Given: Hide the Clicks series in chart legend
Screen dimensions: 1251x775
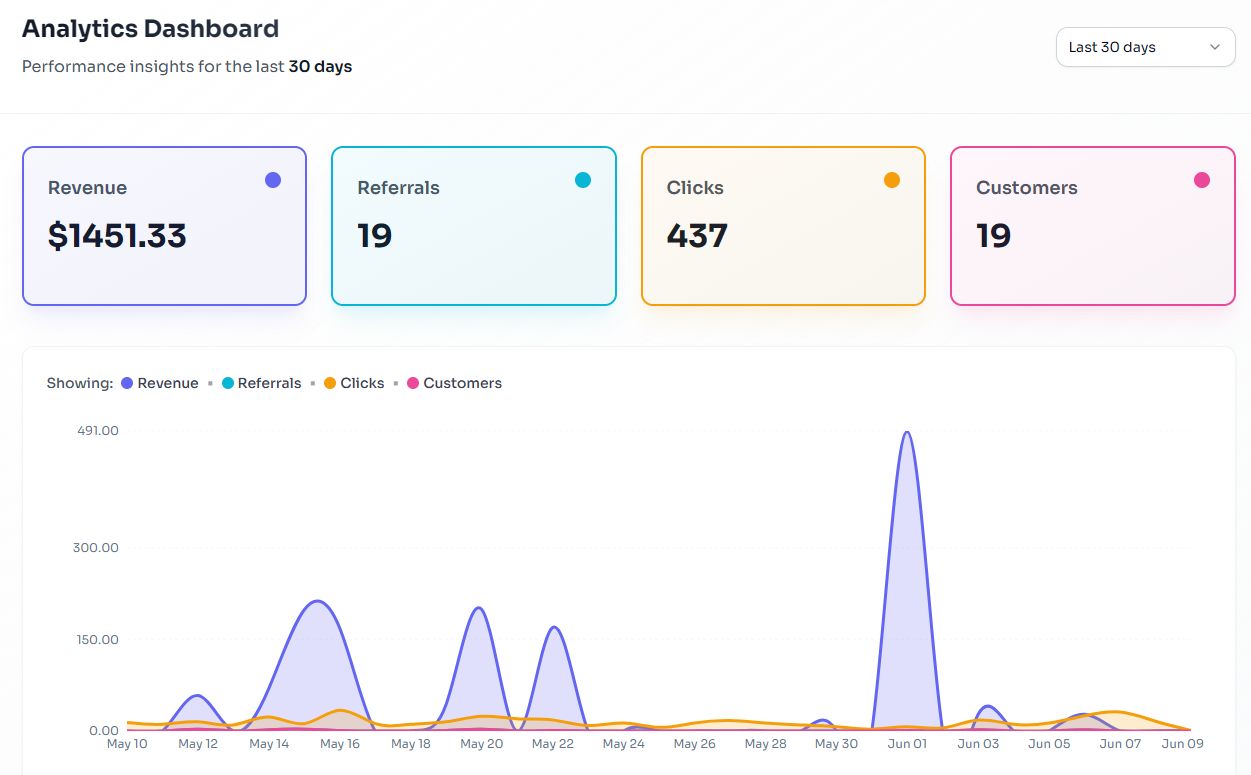Looking at the screenshot, I should (x=354, y=383).
